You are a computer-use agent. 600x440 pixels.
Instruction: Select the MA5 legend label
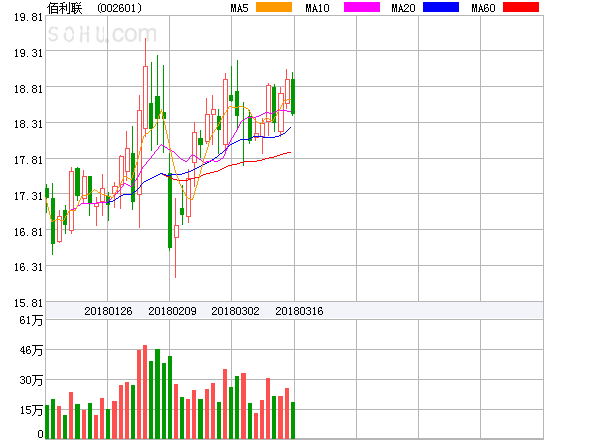(x=239, y=8)
